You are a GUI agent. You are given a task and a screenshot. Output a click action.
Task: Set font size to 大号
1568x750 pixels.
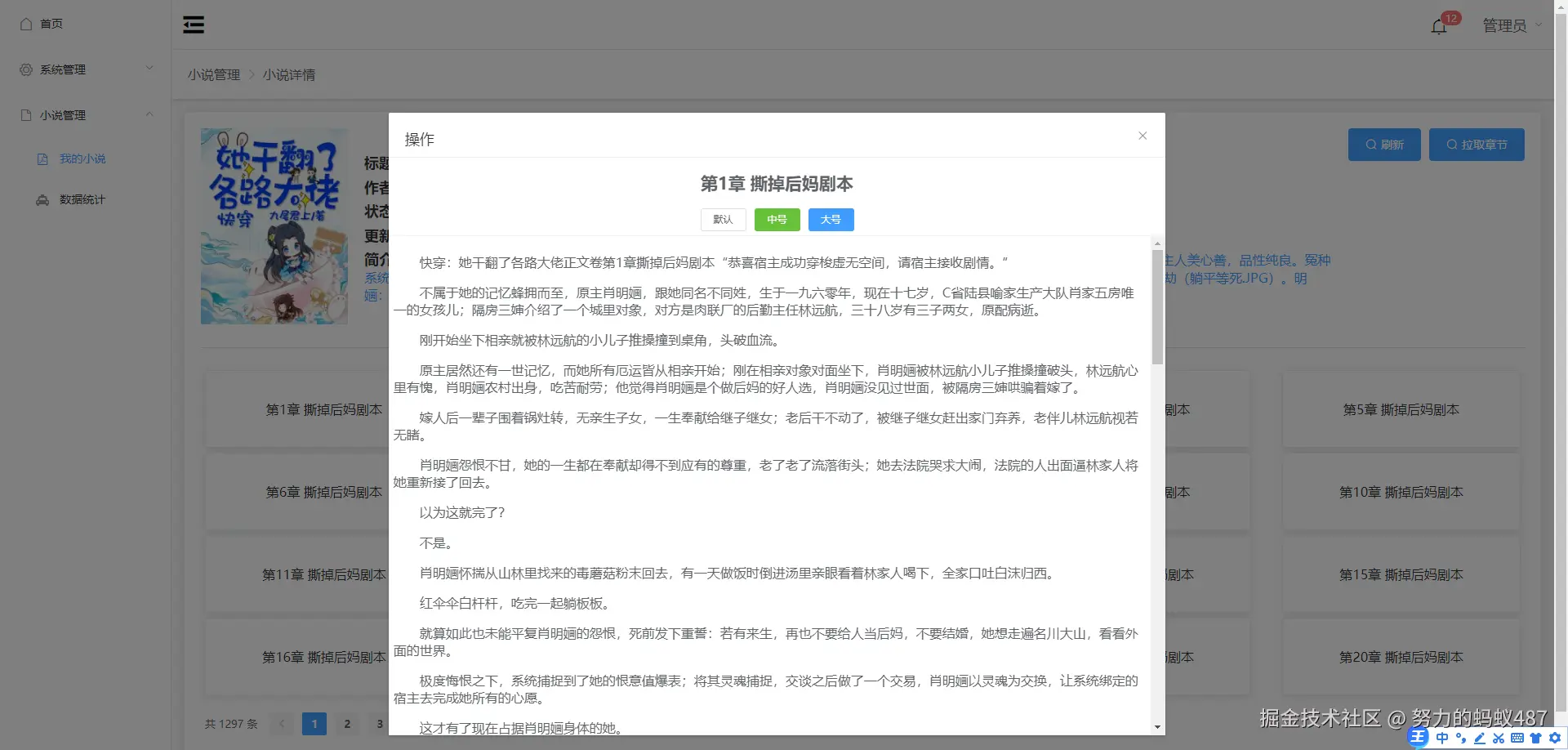click(x=831, y=220)
